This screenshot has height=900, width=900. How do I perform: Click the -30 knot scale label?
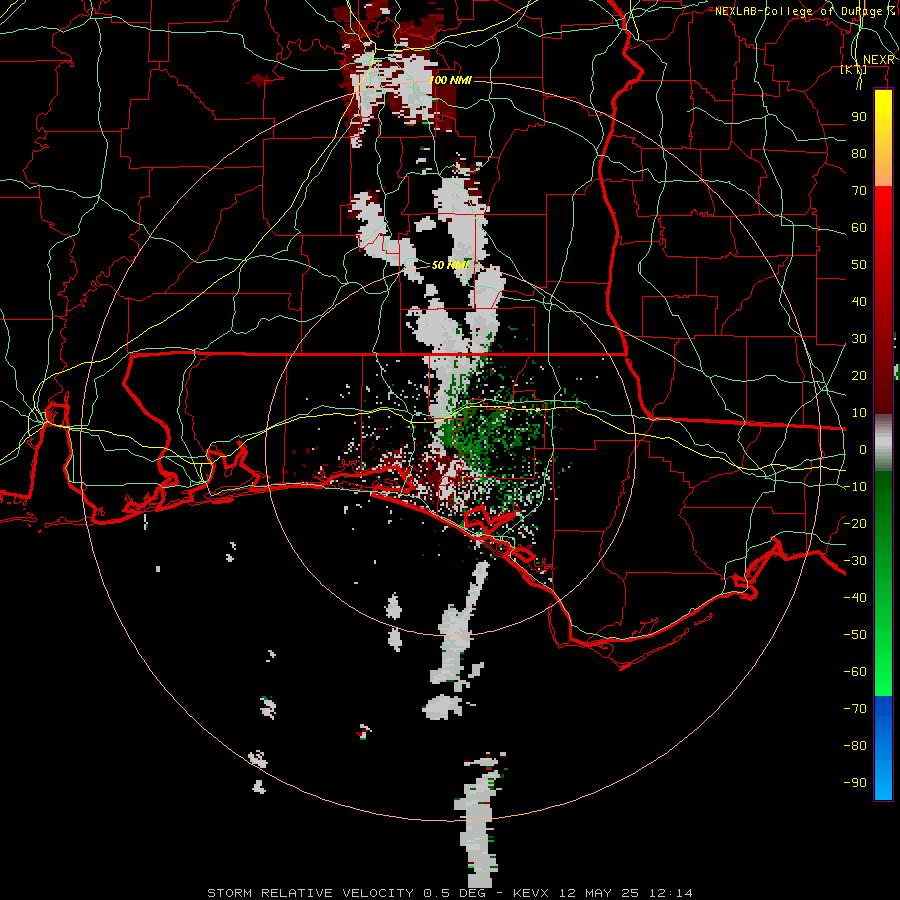pyautogui.click(x=855, y=561)
